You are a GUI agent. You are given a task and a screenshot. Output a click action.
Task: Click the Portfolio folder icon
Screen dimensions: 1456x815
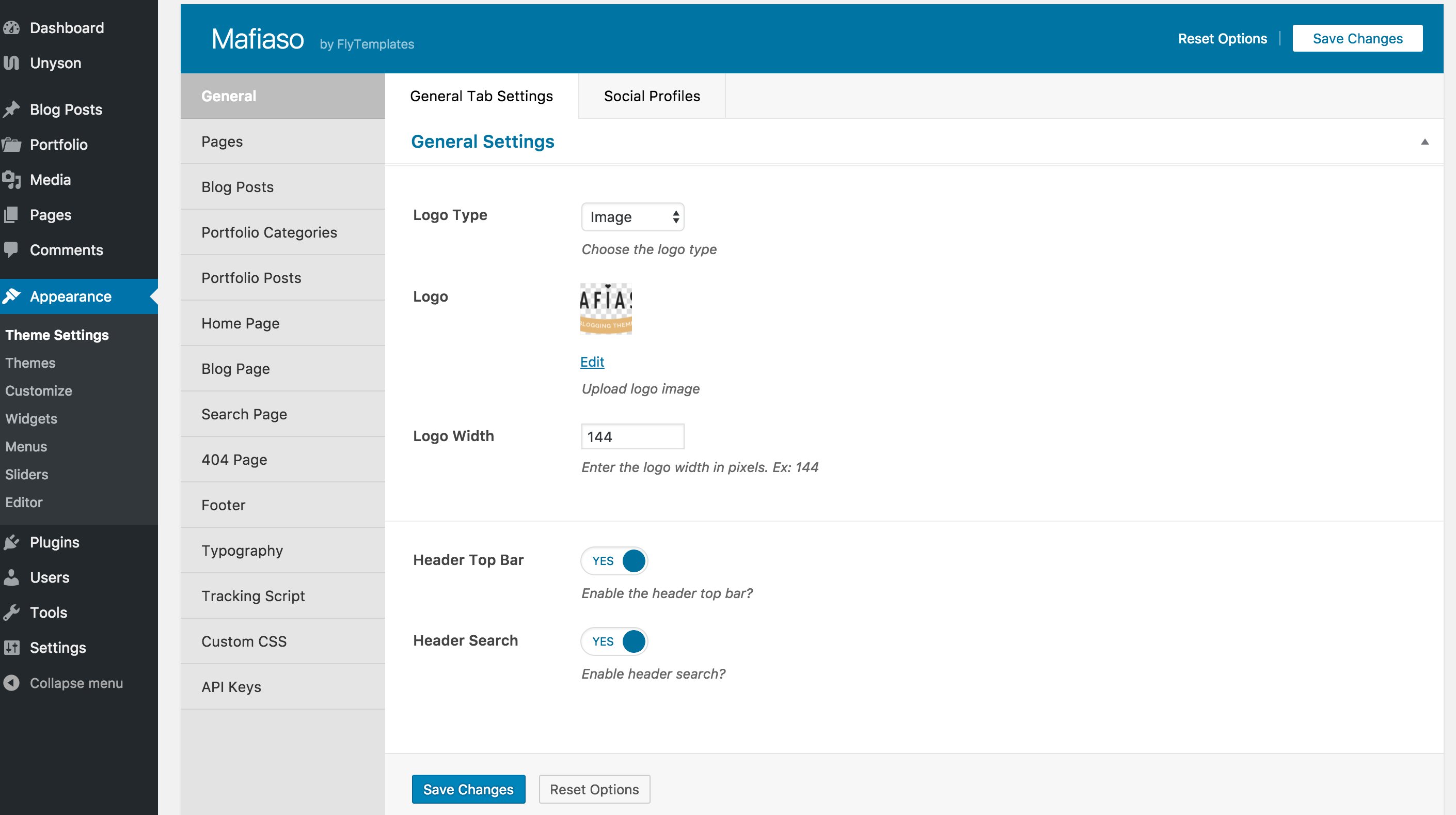(x=11, y=145)
